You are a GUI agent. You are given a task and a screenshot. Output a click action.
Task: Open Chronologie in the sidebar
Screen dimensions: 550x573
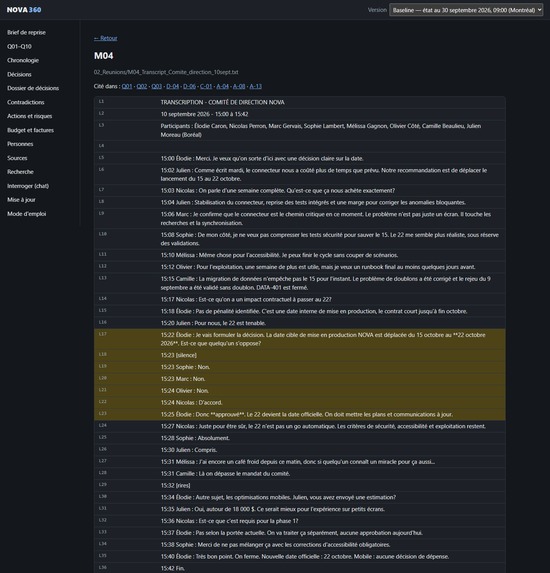[x=23, y=60]
